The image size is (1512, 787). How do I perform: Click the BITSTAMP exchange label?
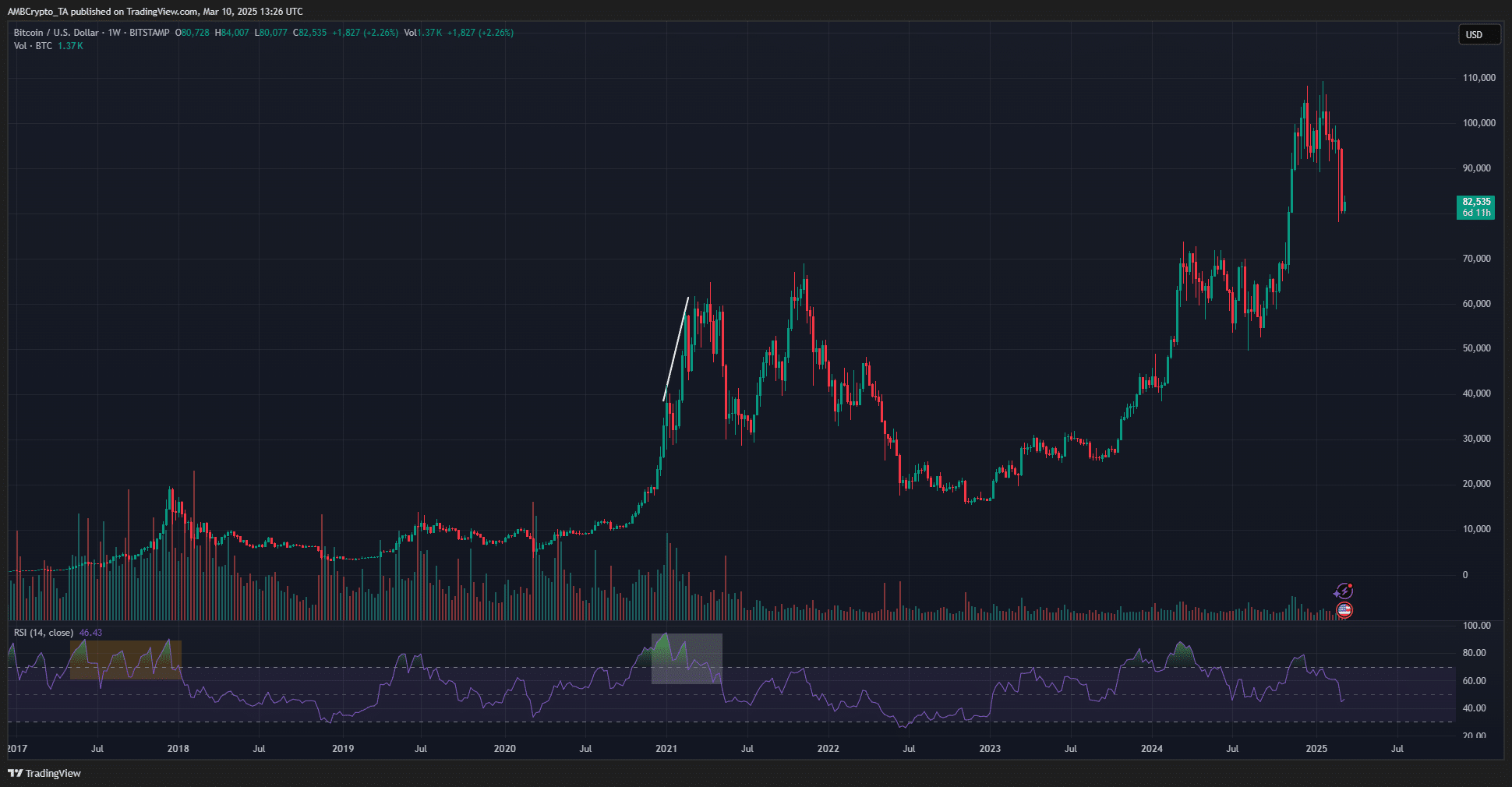(149, 33)
